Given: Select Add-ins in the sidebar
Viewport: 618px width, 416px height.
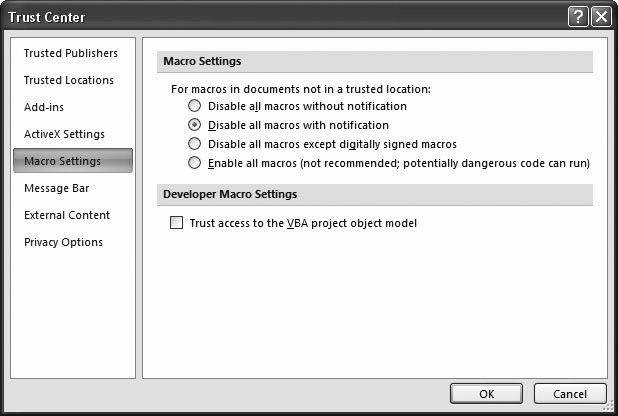Looking at the screenshot, I should click(44, 107).
